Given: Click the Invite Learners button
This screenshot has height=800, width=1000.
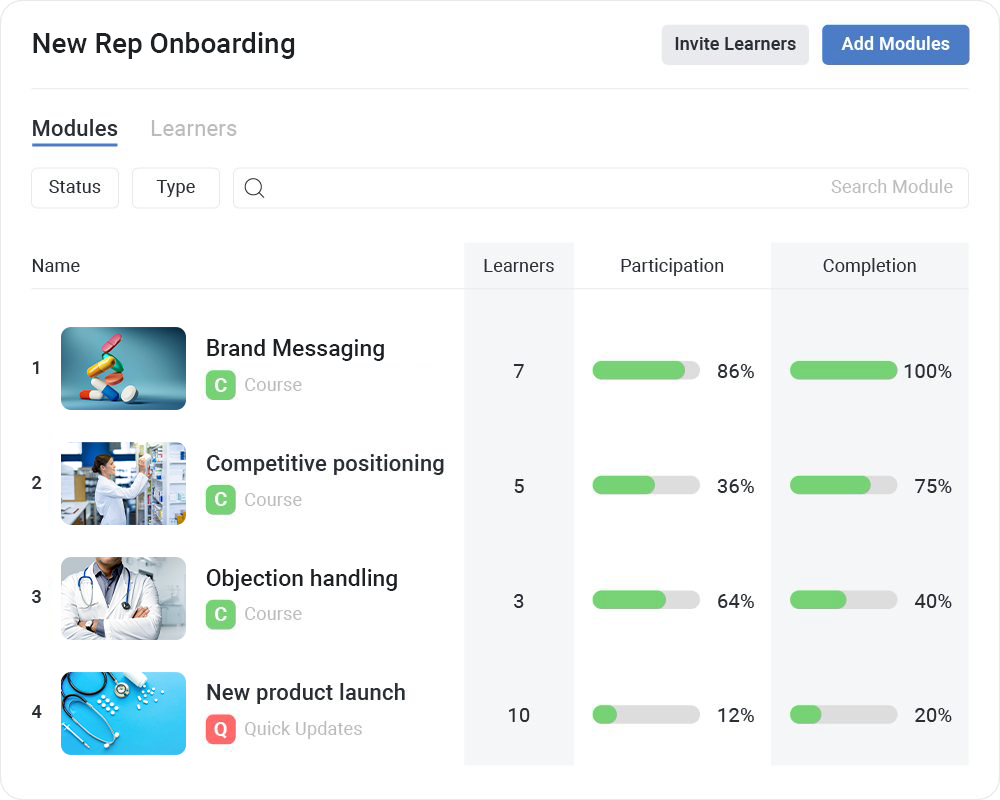Looking at the screenshot, I should (735, 45).
